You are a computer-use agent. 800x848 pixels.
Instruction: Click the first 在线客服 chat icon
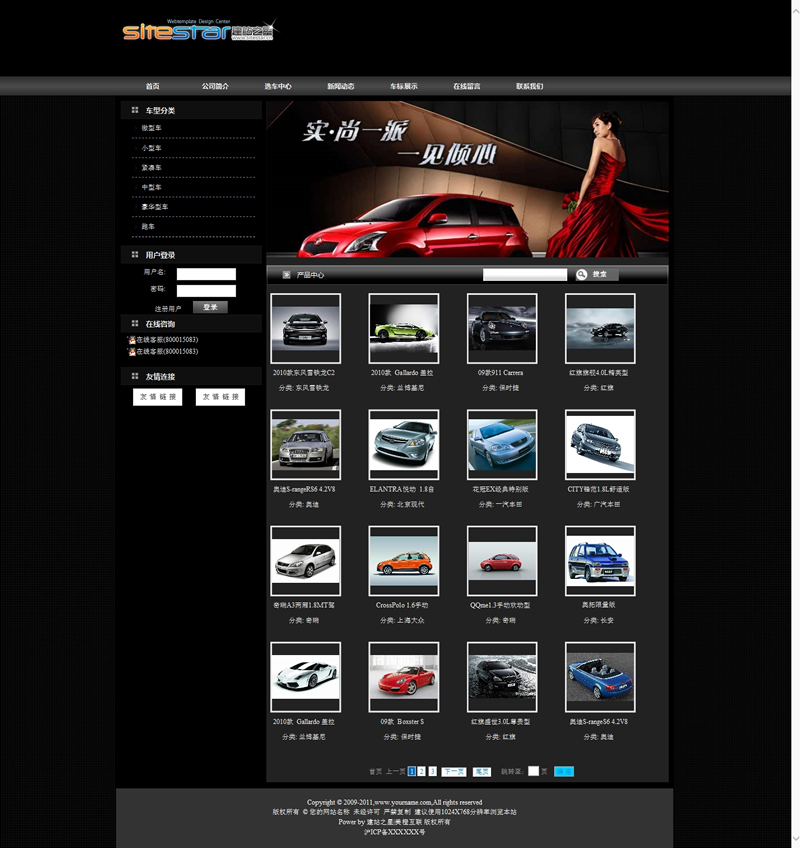131,340
